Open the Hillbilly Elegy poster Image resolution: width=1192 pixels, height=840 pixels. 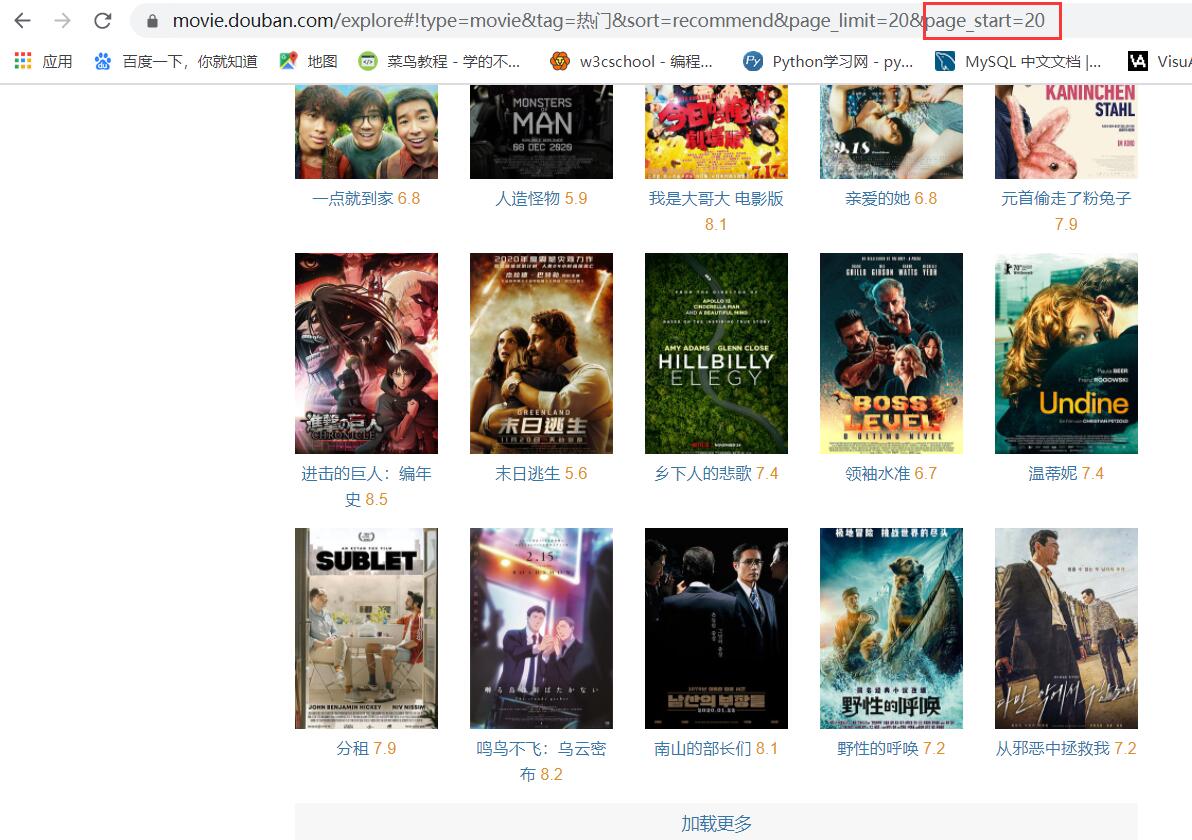(716, 353)
